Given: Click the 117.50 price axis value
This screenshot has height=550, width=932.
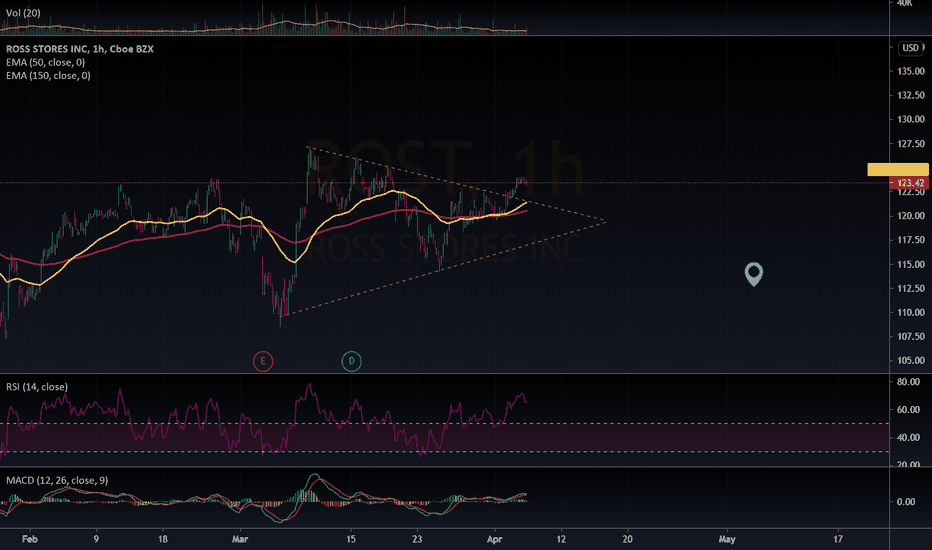Looking at the screenshot, I should pos(911,240).
